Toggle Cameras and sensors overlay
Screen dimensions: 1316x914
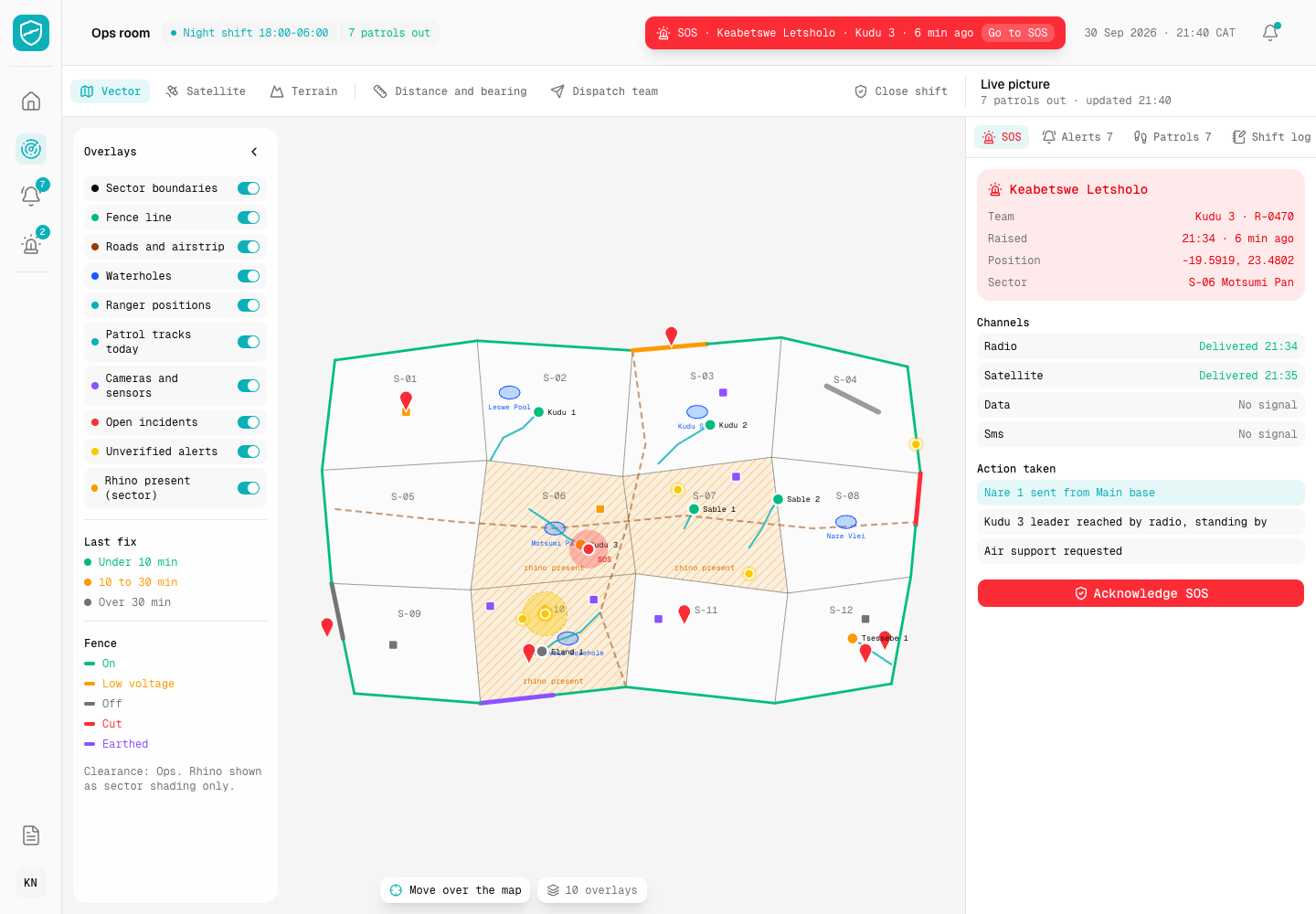249,386
